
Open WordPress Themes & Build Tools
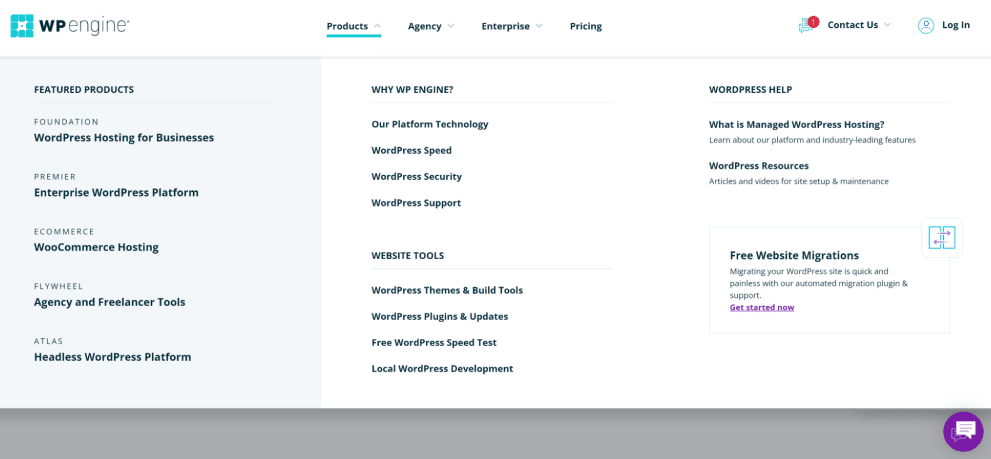tap(447, 290)
